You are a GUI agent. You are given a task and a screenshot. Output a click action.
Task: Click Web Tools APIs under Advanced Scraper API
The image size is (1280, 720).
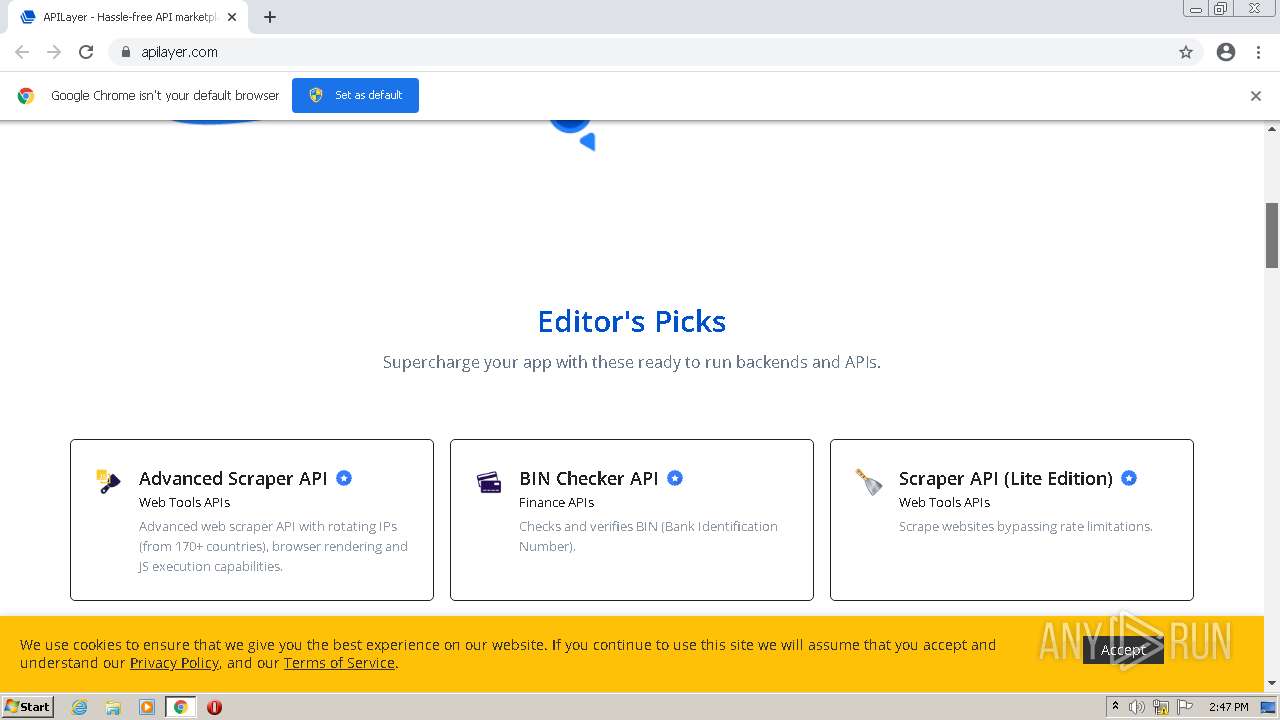pyautogui.click(x=184, y=502)
